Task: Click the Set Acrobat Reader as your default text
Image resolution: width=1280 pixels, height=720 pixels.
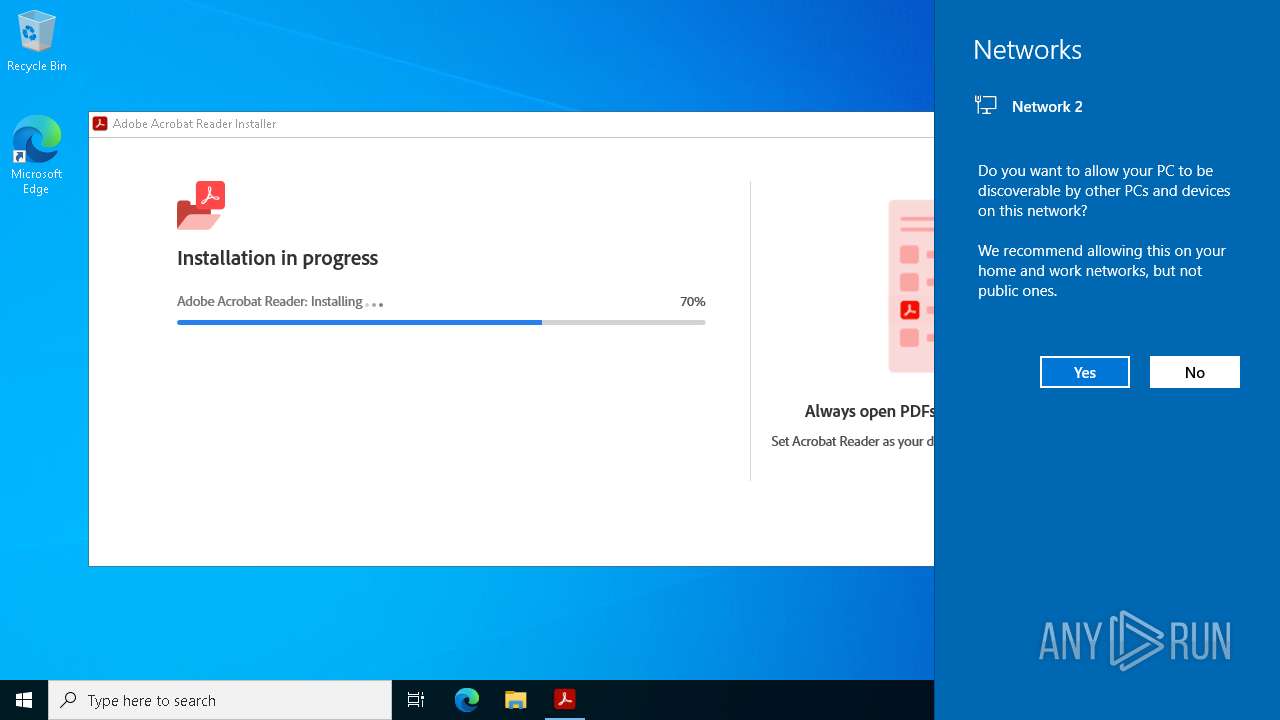Action: [x=852, y=441]
